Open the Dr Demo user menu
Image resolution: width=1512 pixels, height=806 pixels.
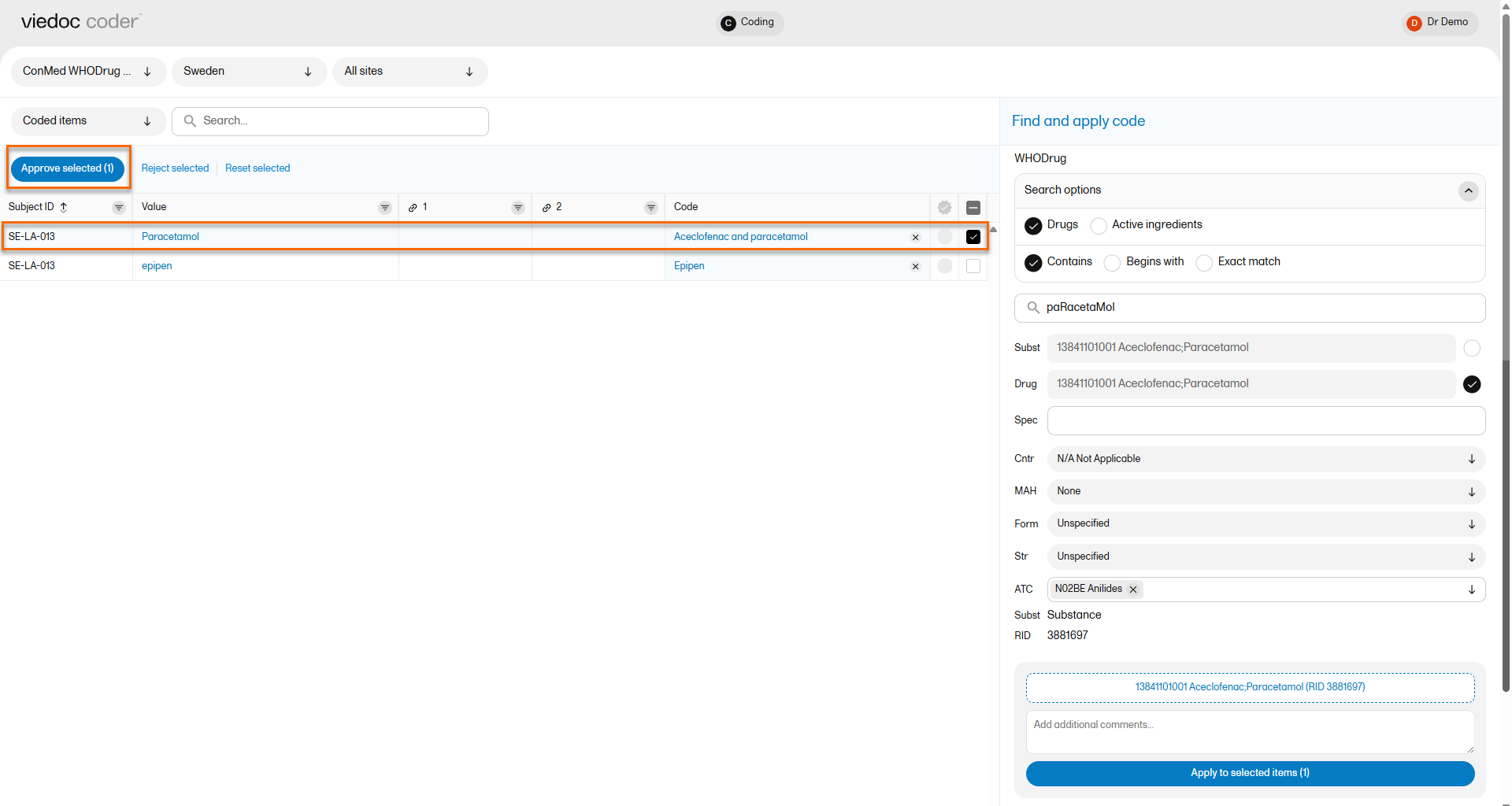[x=1440, y=23]
